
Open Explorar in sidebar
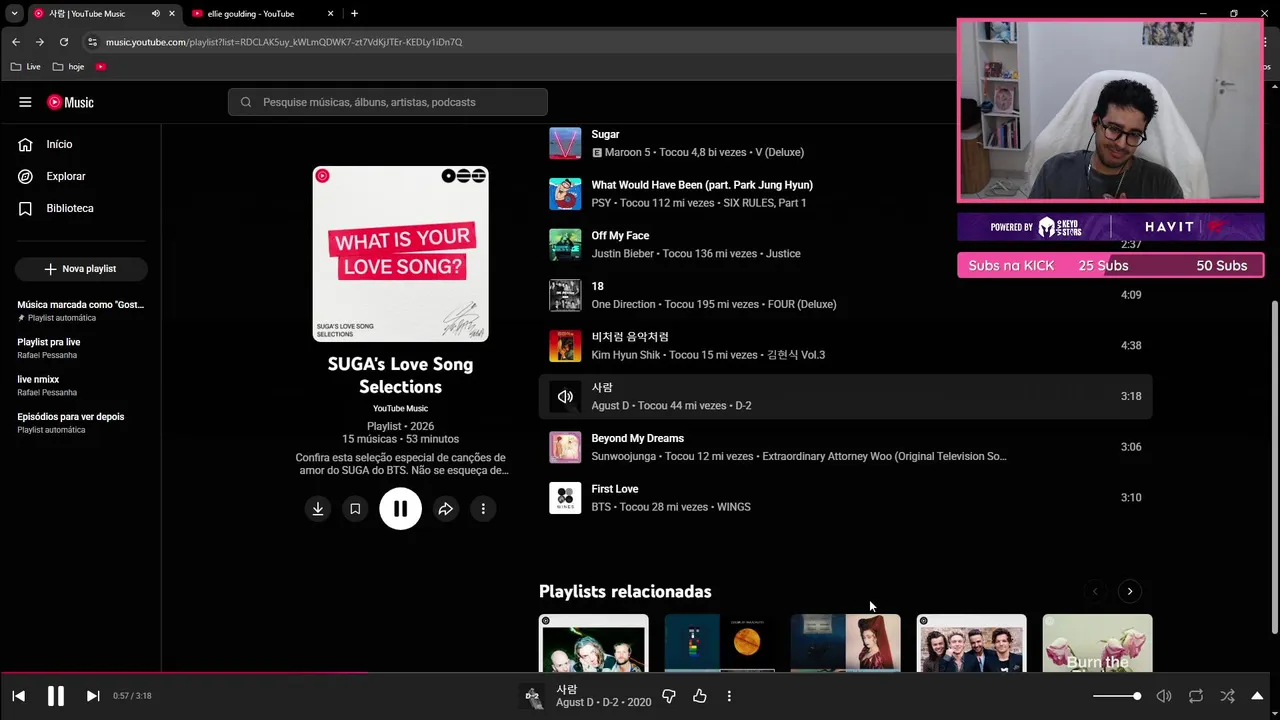[x=80, y=176]
